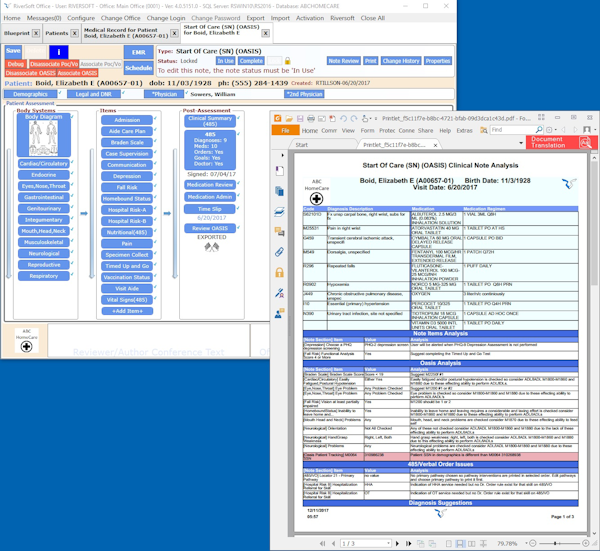The width and height of the screenshot is (600, 551).
Task: Click the Schedule button
Action: [139, 68]
